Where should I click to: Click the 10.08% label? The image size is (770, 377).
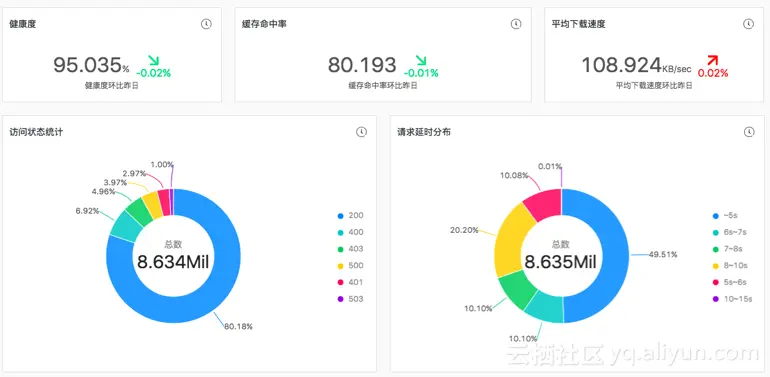(514, 175)
